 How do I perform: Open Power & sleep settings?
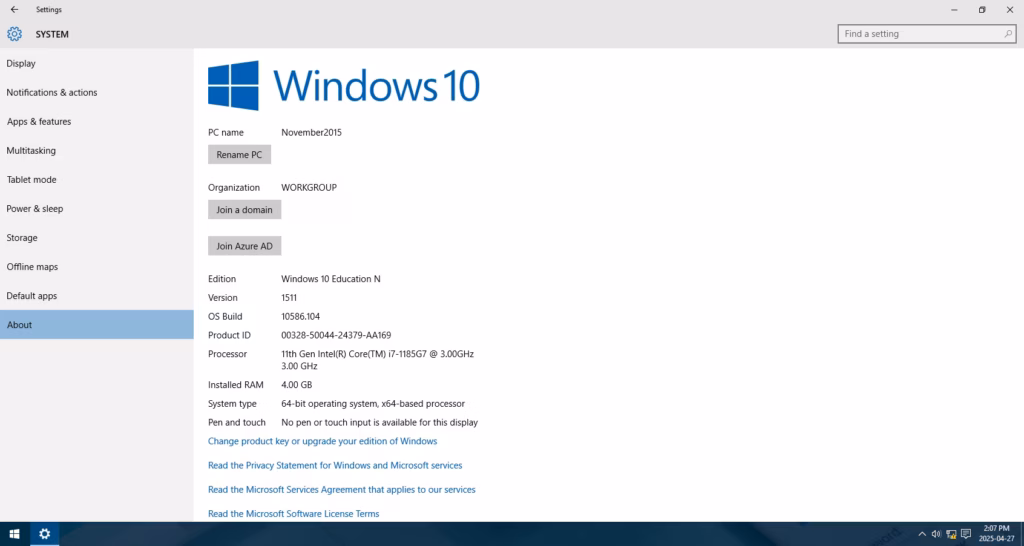tap(97, 209)
